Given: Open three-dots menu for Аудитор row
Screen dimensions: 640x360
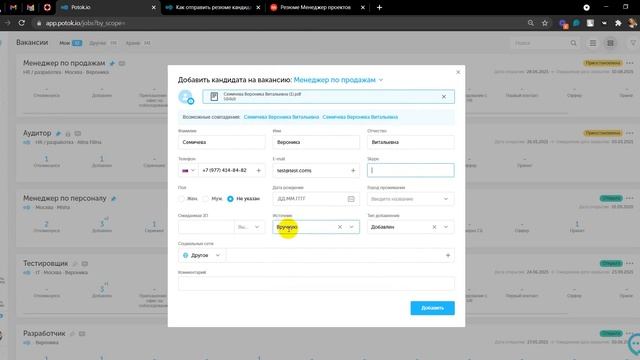Looking at the screenshot, I should (630, 133).
